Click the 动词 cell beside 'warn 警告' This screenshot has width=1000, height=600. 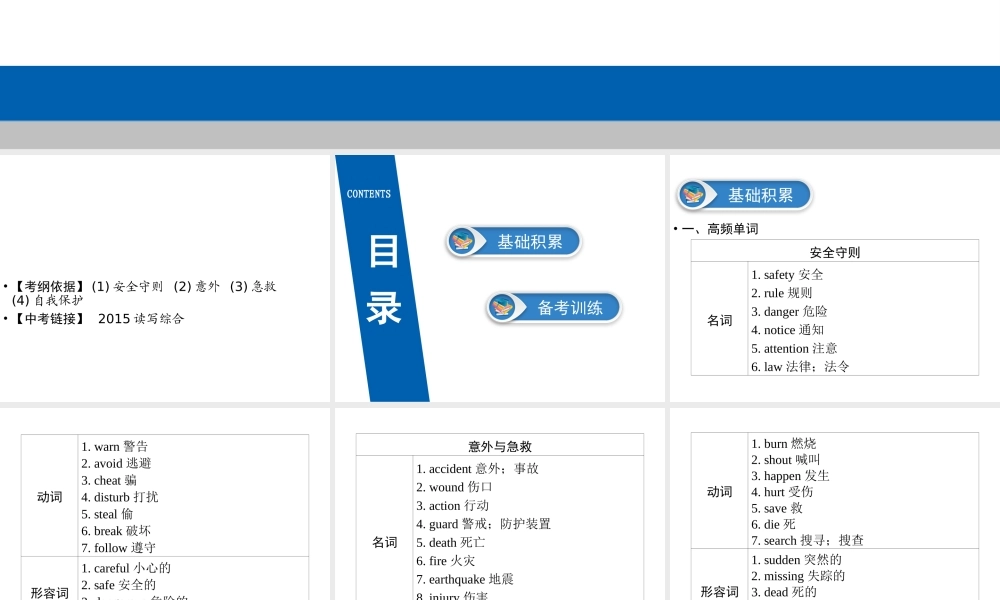point(50,497)
